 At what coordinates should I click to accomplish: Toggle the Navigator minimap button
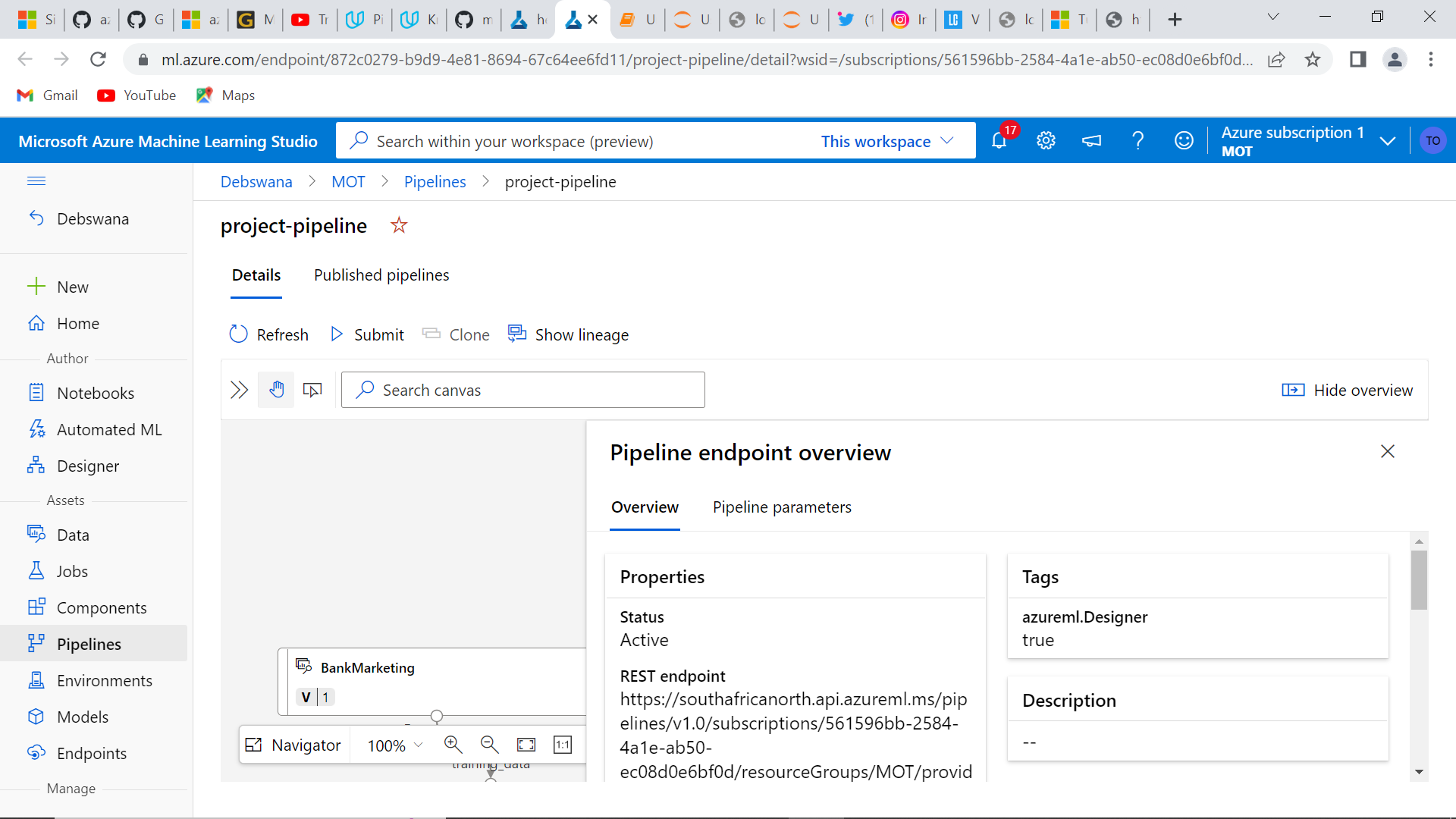click(x=294, y=745)
